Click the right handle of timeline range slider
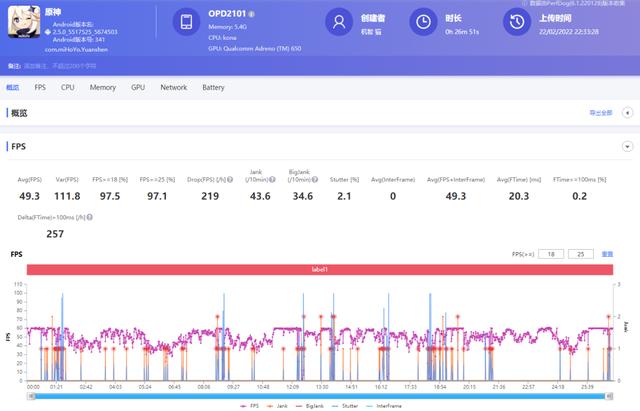 [609, 396]
